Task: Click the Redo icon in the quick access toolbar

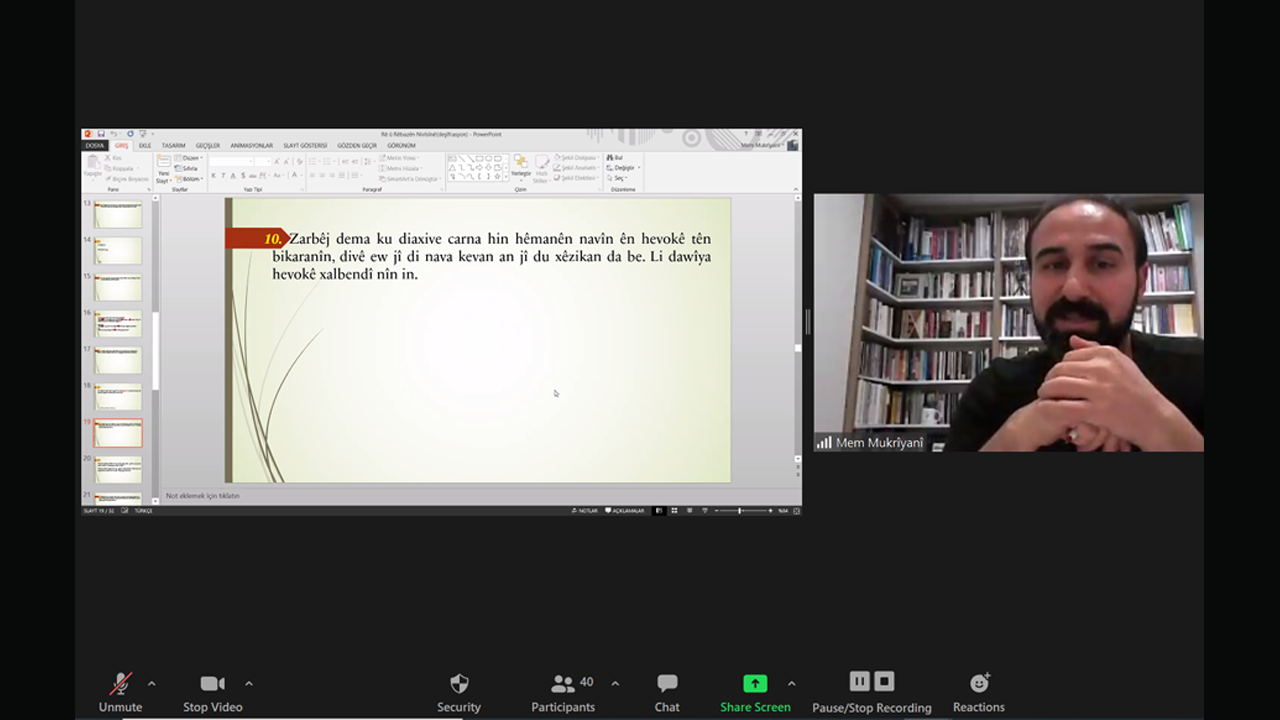Action: (130, 133)
